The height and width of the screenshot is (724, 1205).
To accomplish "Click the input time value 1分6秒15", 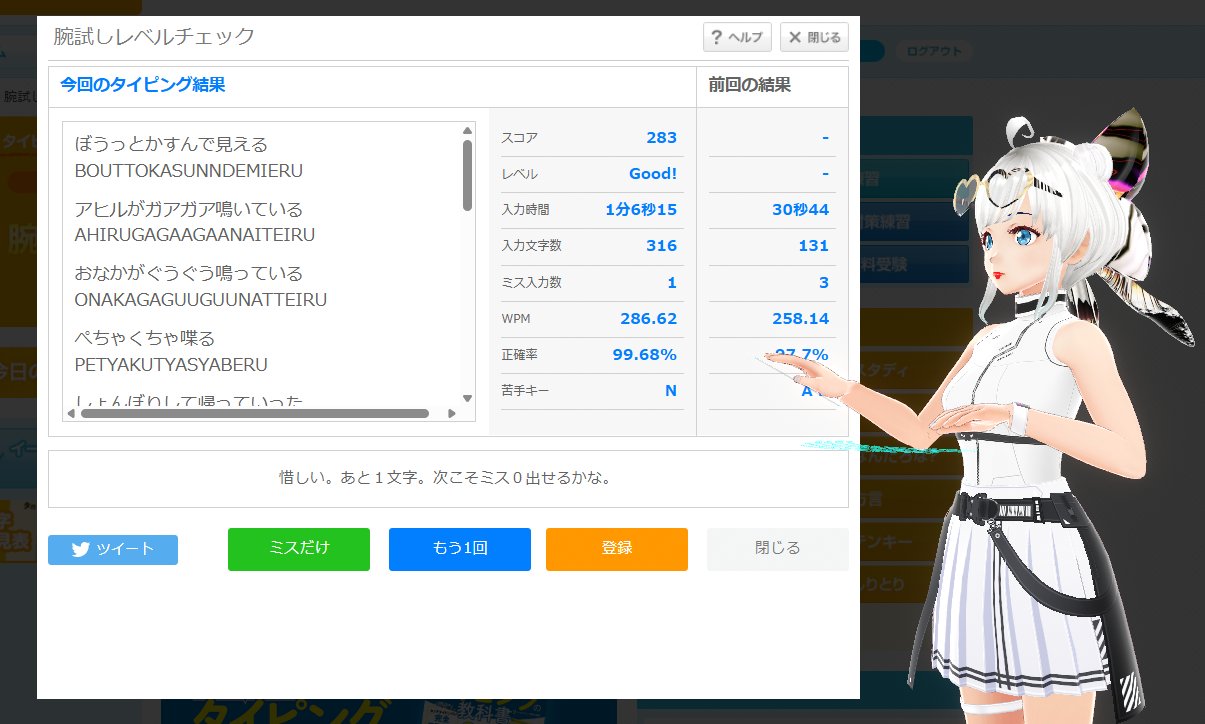I will coord(641,209).
